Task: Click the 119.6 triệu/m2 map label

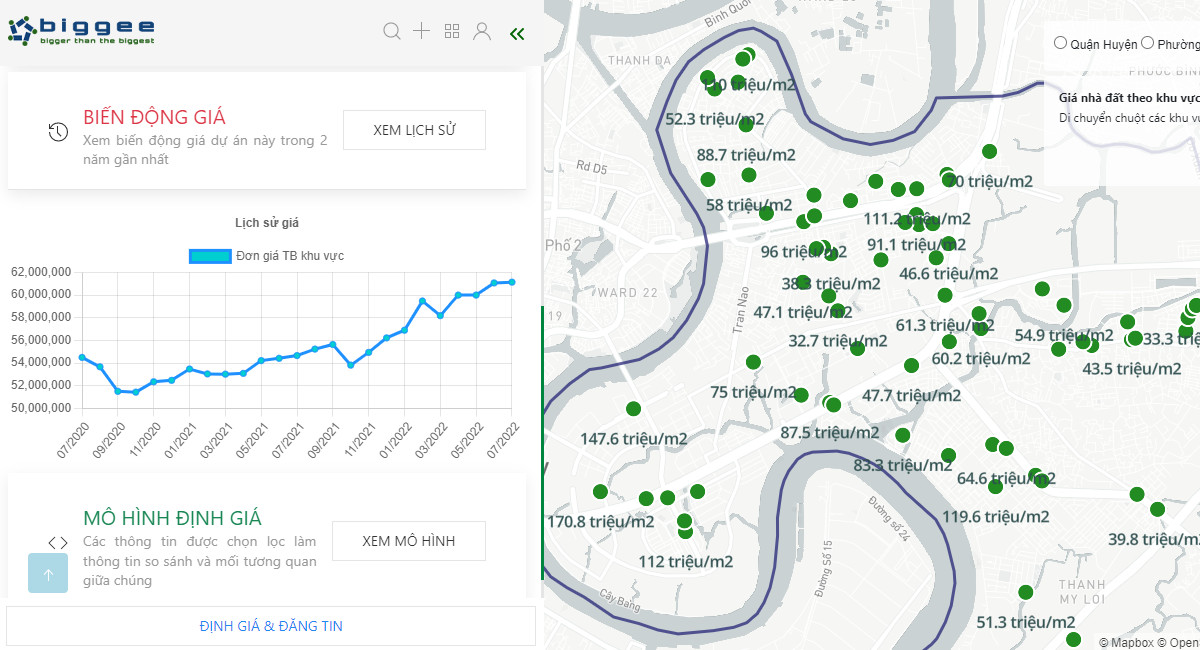Action: point(996,517)
